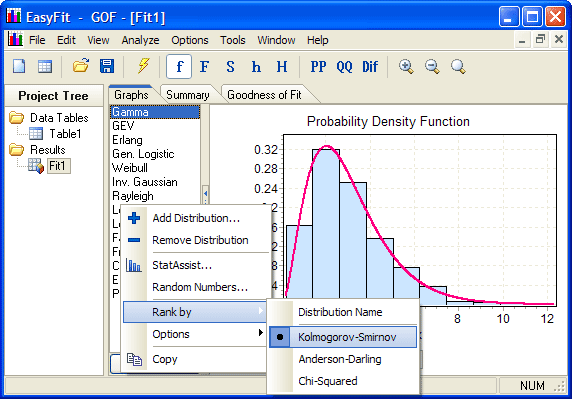Click the data table toolbar icon
Viewport: 572px width, 399px height.
click(45, 66)
